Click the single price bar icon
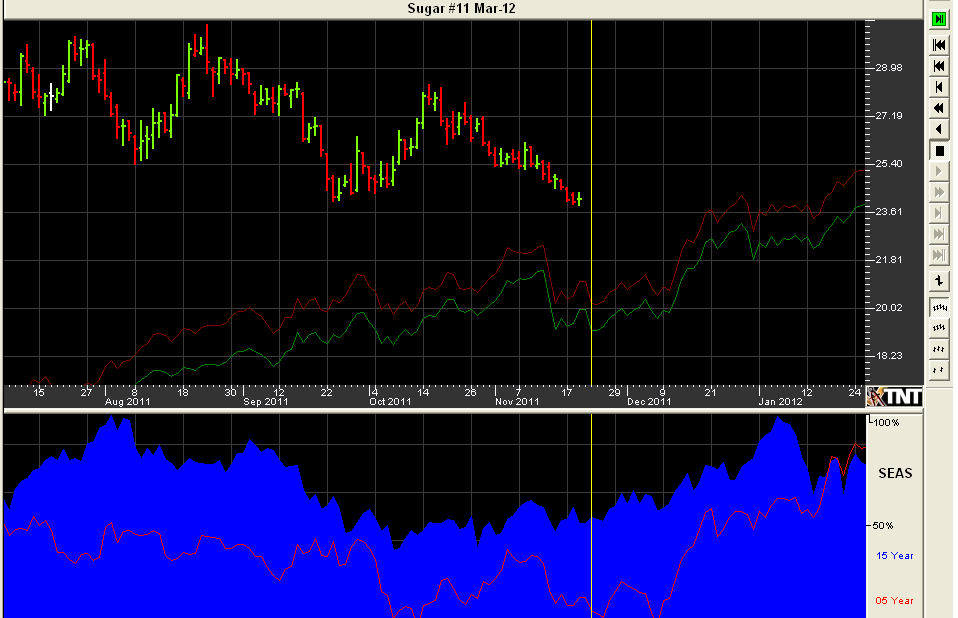Screen dimensions: 958x618 point(939,281)
